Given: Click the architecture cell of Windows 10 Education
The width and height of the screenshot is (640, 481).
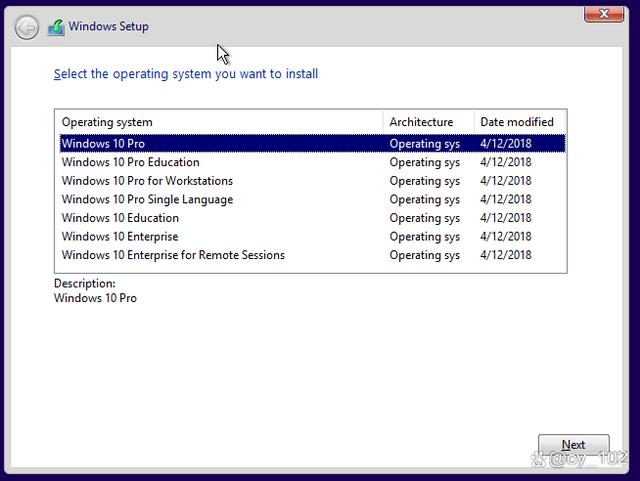Looking at the screenshot, I should tap(424, 218).
